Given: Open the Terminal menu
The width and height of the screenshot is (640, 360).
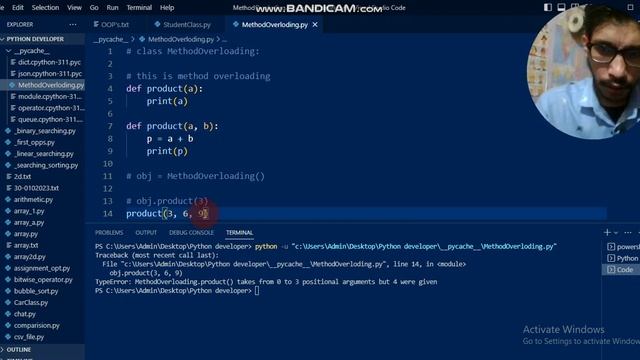Looking at the screenshot, I should (x=139, y=7).
